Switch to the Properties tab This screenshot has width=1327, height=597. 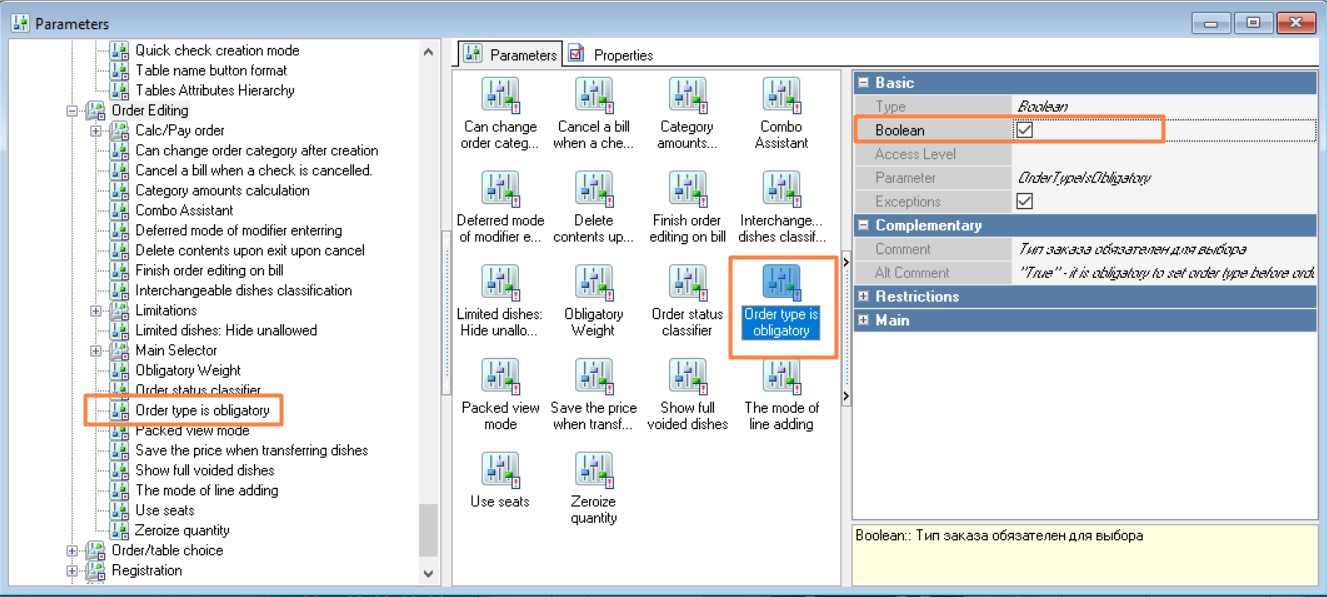[x=611, y=55]
